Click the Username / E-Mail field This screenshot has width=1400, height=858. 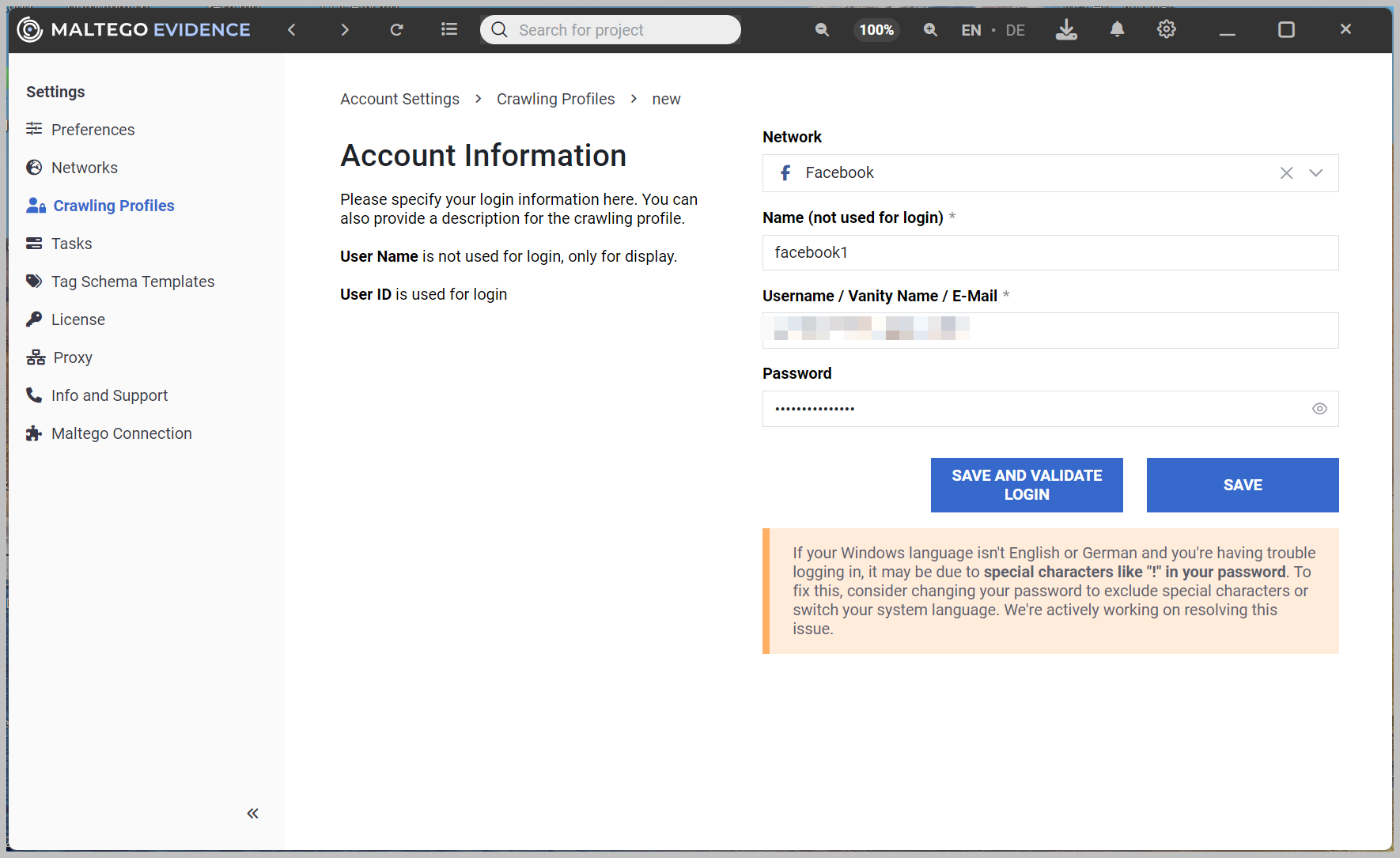pyautogui.click(x=1050, y=331)
